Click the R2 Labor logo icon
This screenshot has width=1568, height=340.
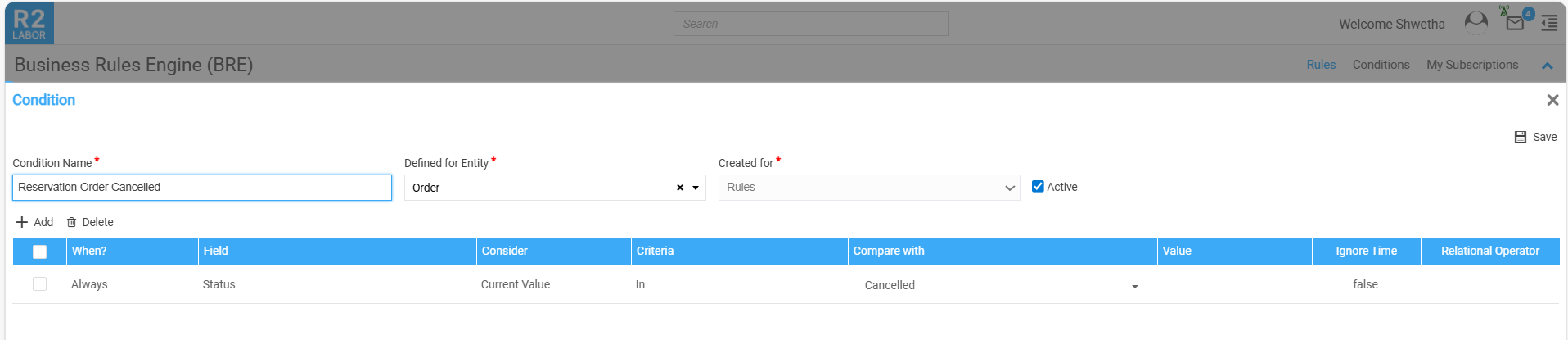click(x=29, y=24)
